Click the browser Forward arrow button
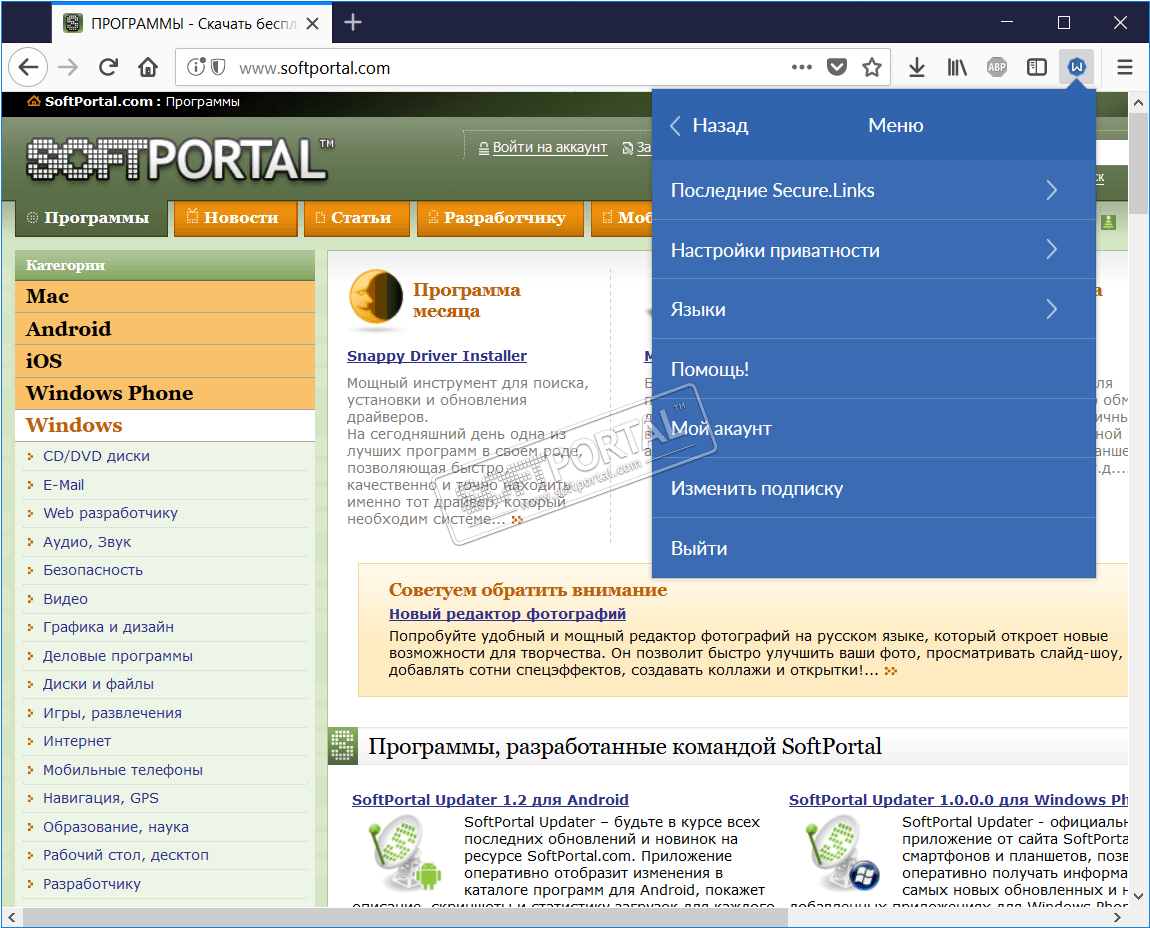 68,67
